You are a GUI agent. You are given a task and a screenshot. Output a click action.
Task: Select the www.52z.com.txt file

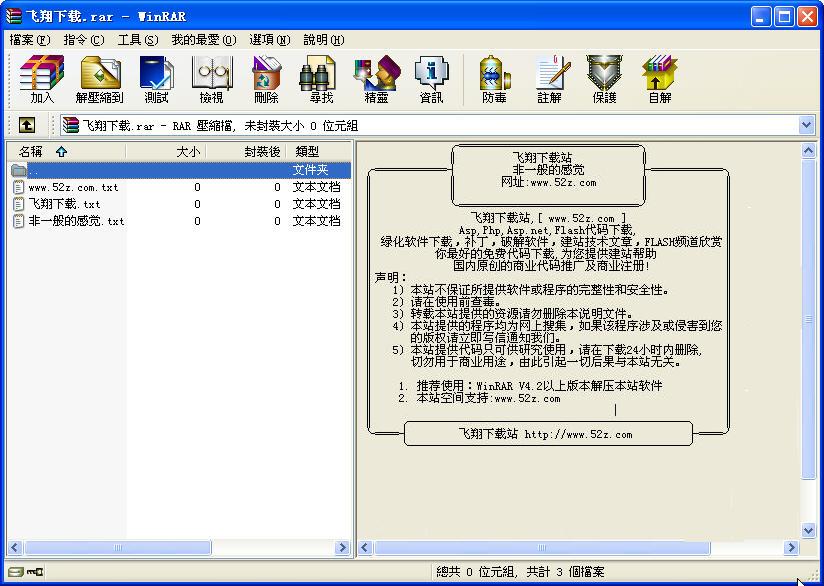pos(73,188)
